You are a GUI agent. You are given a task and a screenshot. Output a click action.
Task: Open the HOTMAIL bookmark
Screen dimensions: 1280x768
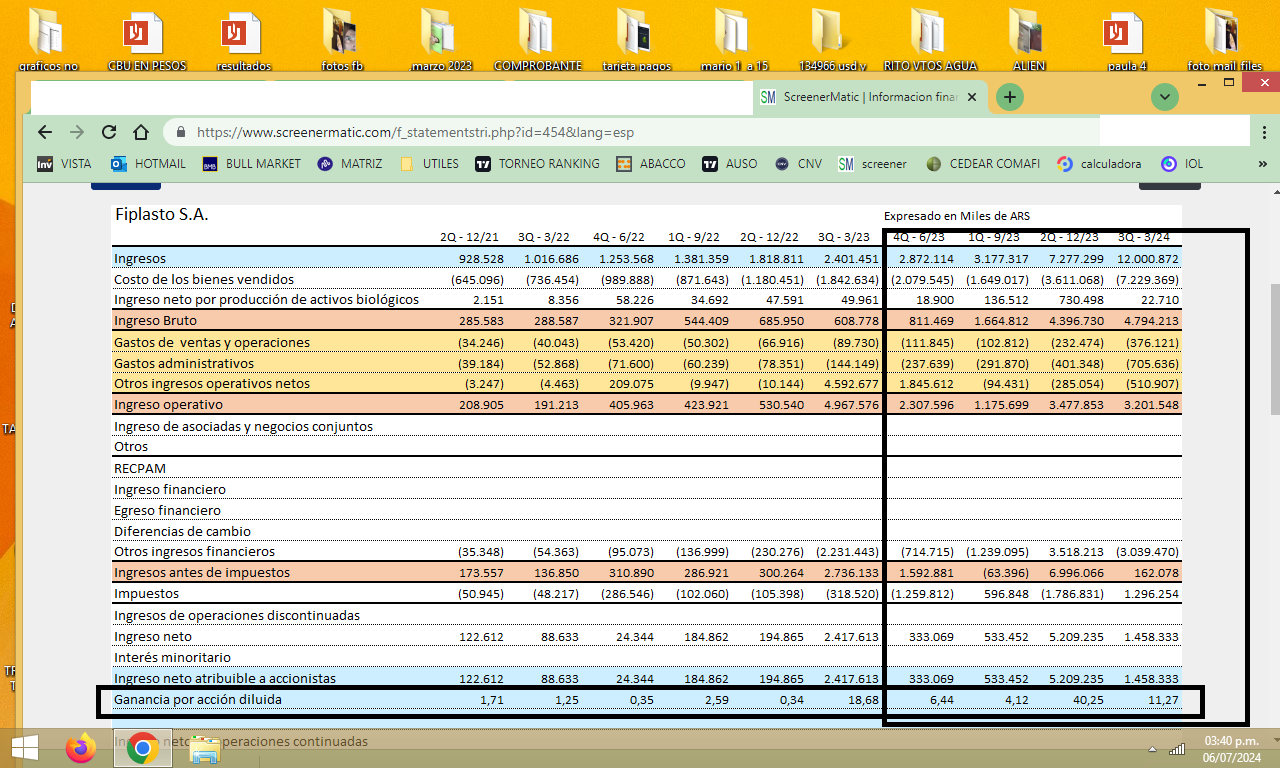[x=148, y=164]
